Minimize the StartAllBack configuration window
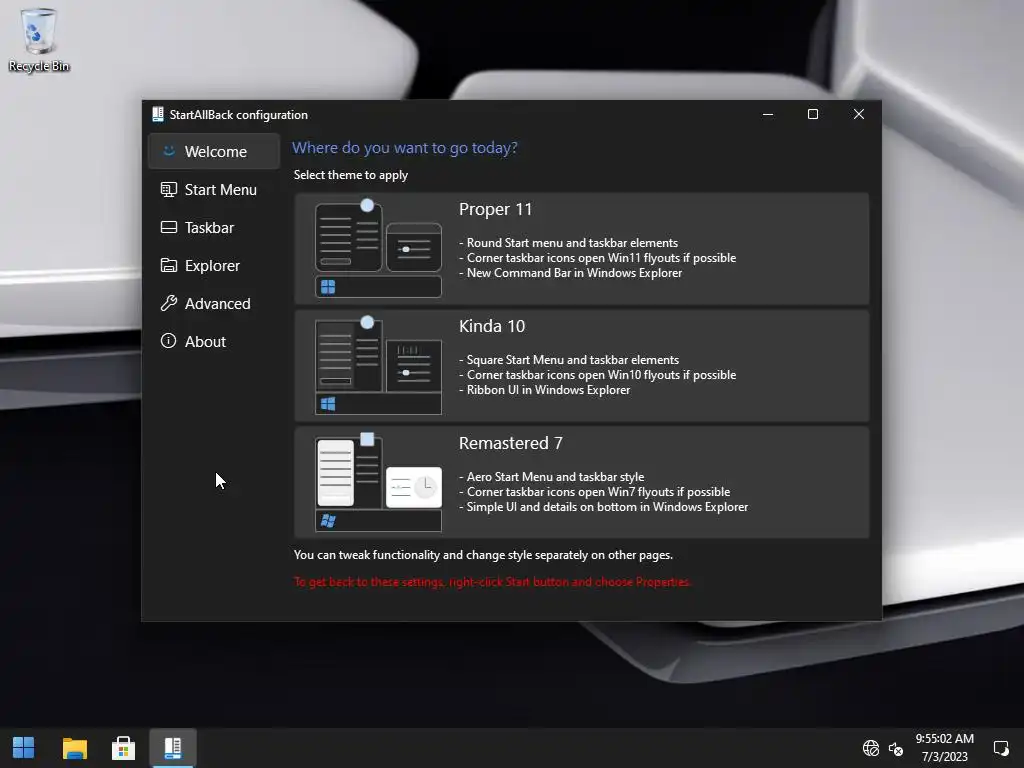Viewport: 1024px width, 768px height. 768,114
